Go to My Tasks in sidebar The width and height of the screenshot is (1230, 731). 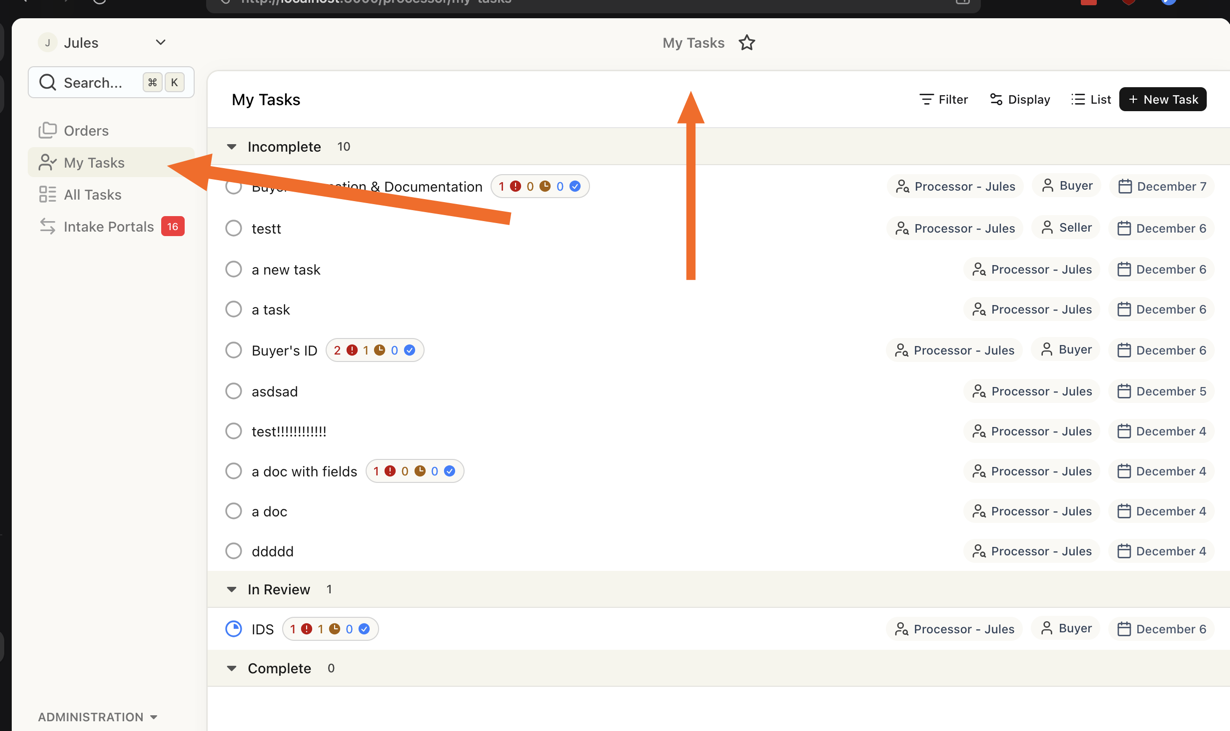[x=94, y=163]
